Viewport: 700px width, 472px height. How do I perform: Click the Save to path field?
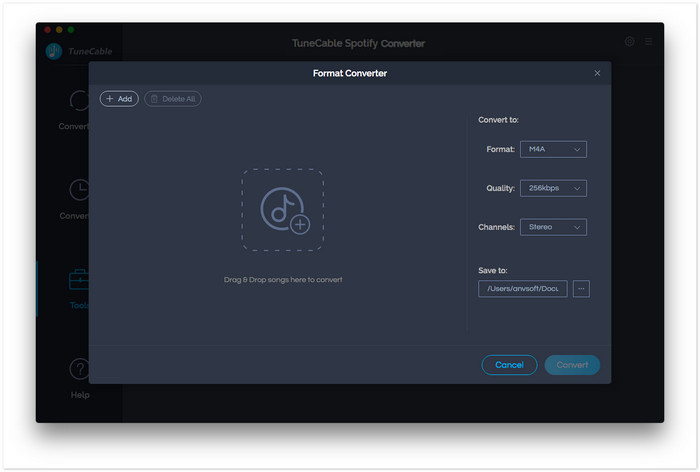522,288
